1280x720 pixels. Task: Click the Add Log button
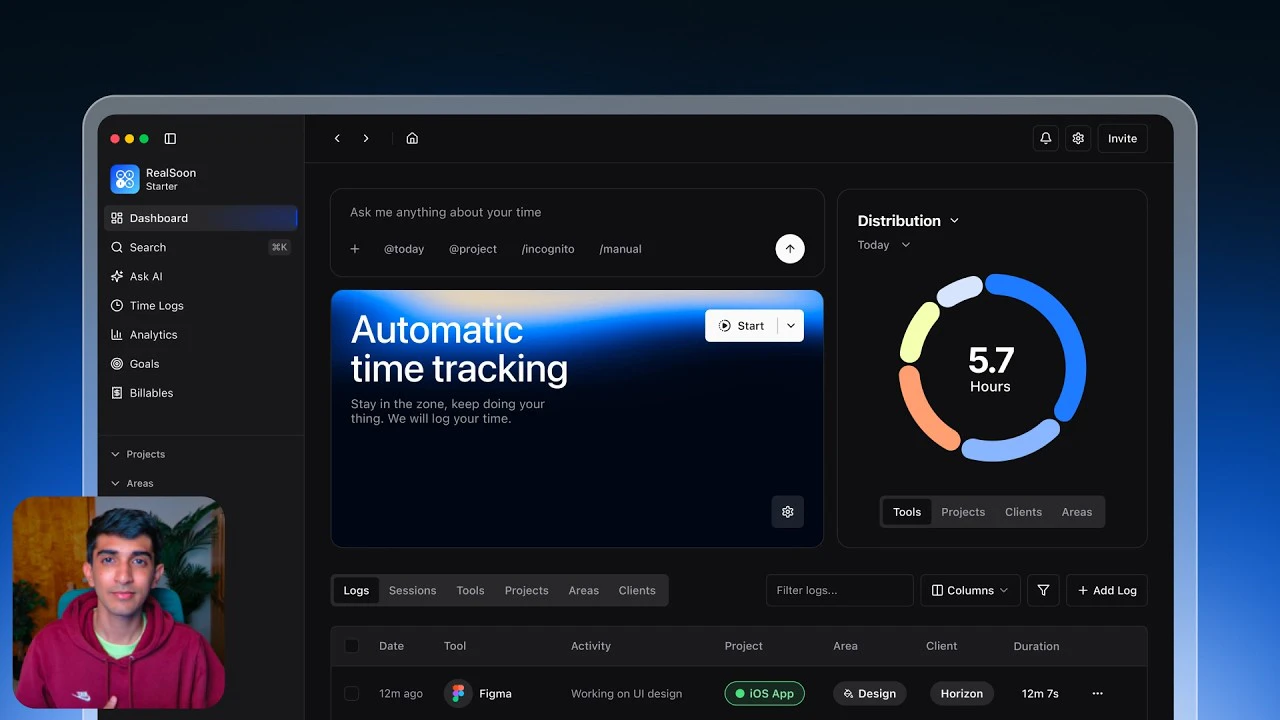pyautogui.click(x=1107, y=591)
